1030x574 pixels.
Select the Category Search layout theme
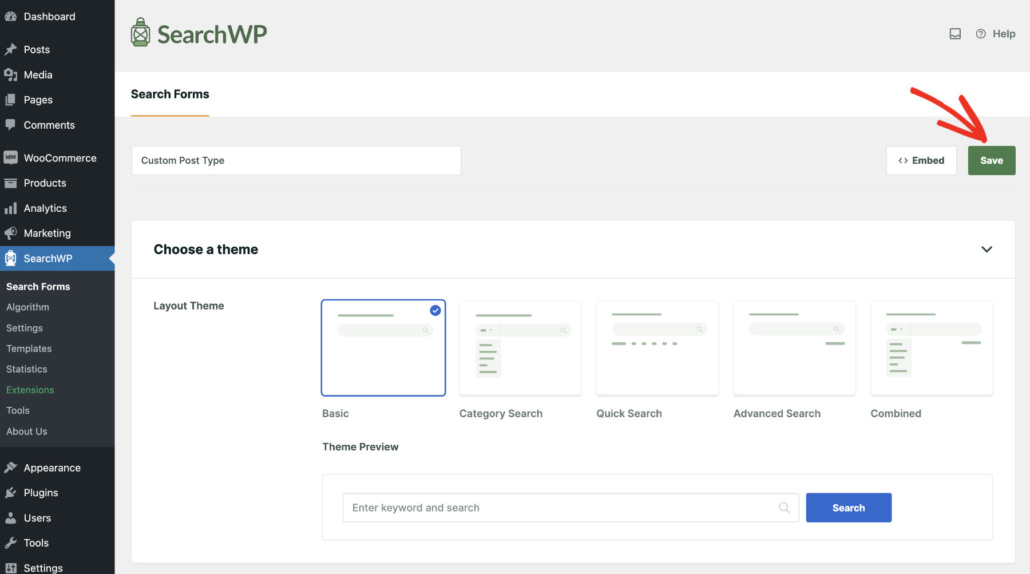point(520,348)
